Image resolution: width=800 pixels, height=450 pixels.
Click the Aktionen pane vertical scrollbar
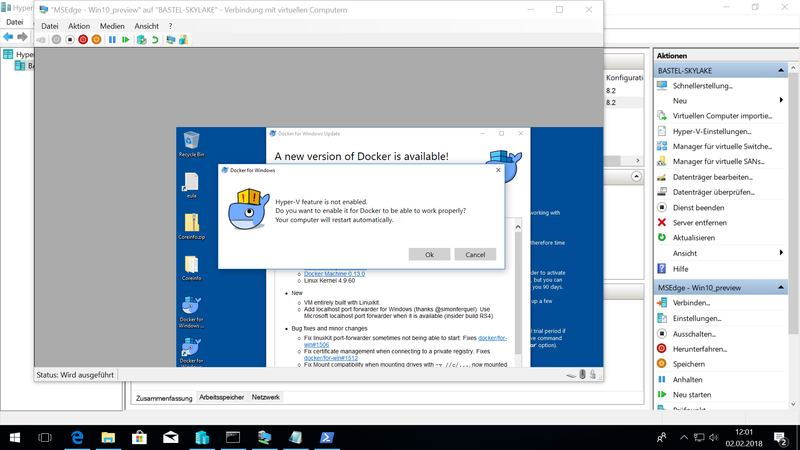pyautogui.click(x=793, y=204)
